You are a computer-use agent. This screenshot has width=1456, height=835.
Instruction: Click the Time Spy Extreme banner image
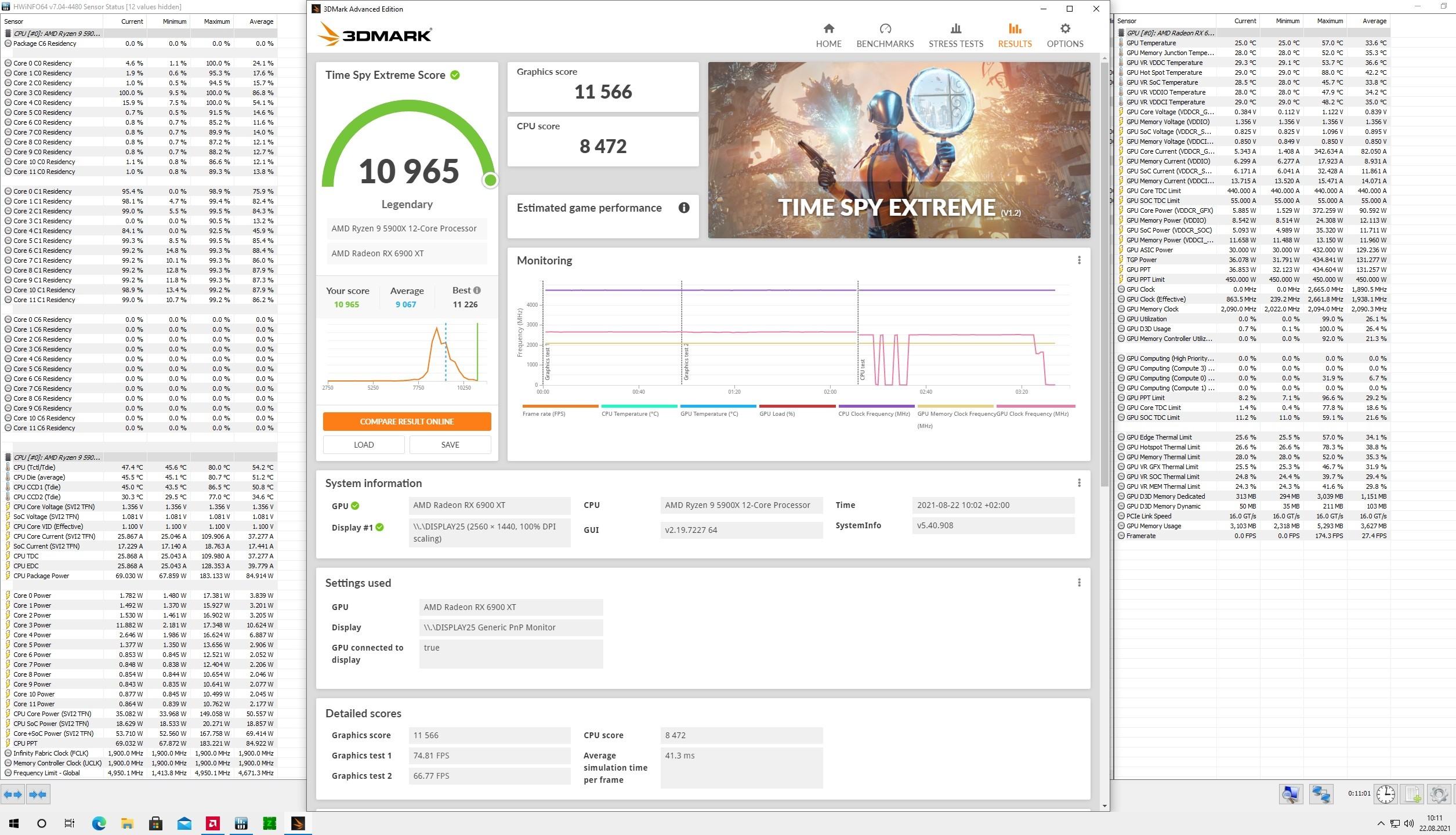coord(899,150)
